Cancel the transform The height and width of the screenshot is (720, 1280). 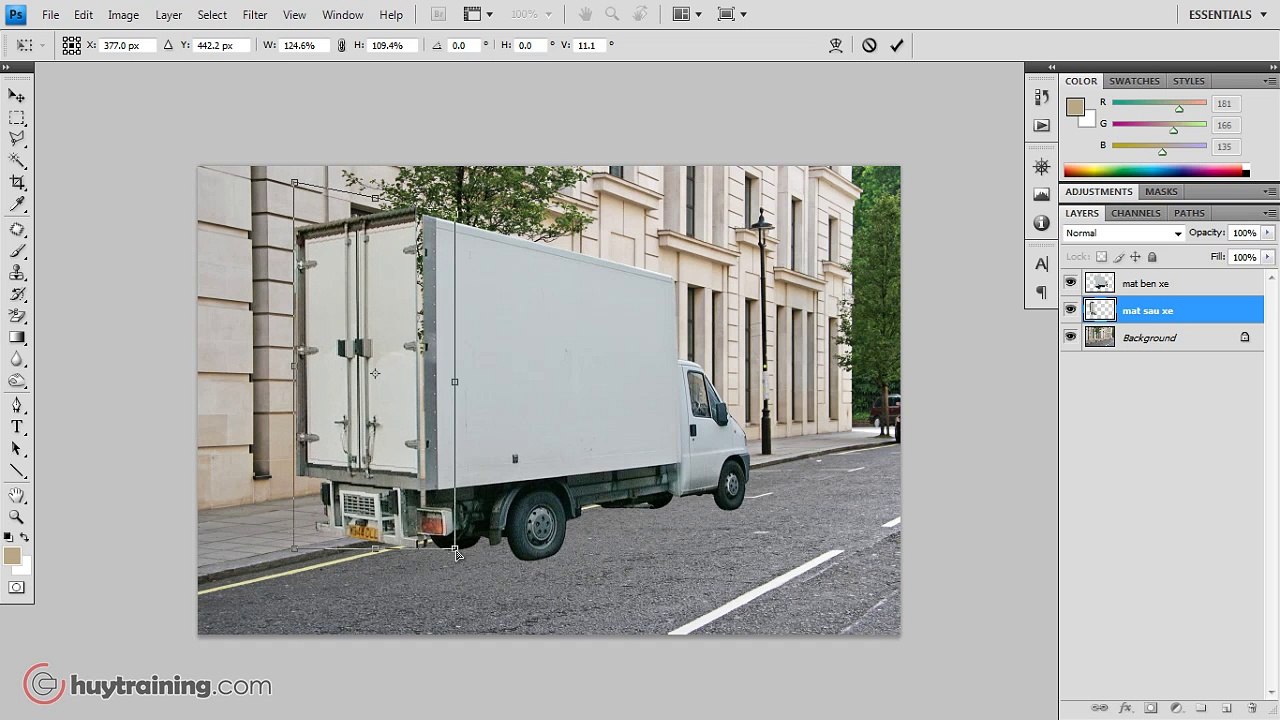pyautogui.click(x=869, y=45)
